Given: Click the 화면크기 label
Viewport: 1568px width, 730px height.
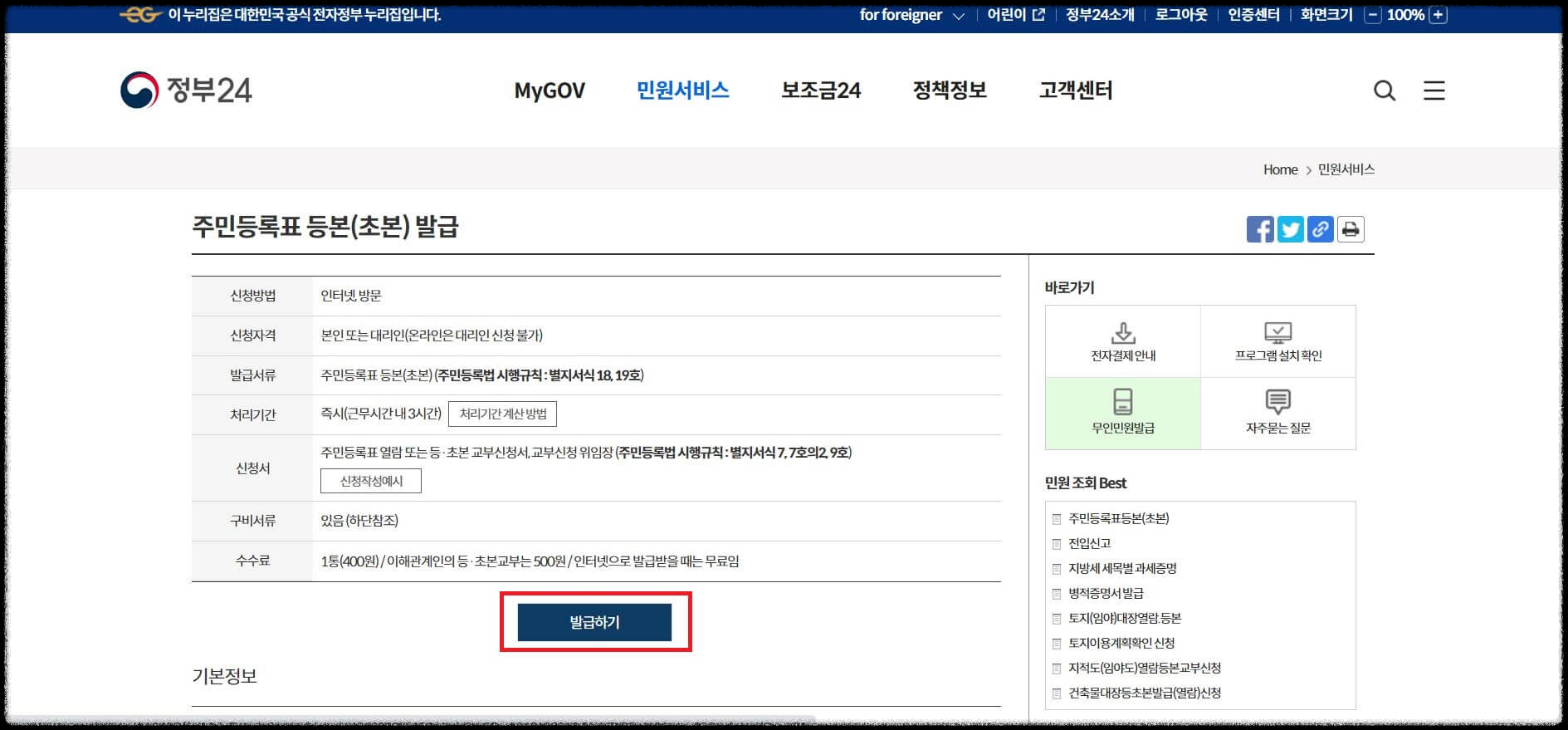Looking at the screenshot, I should (1326, 15).
